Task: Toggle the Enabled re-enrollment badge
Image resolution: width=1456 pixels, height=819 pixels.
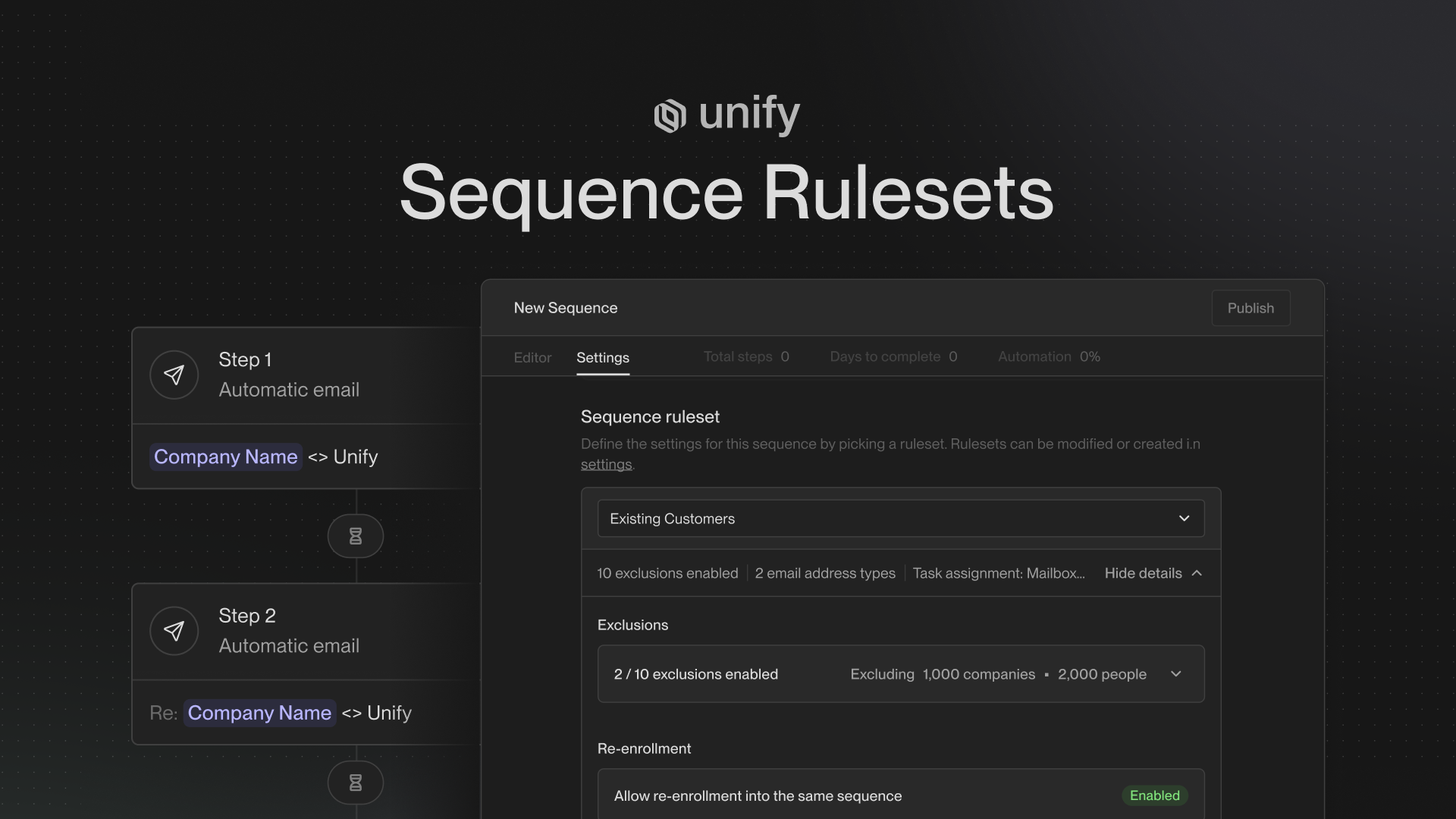Action: [x=1154, y=795]
